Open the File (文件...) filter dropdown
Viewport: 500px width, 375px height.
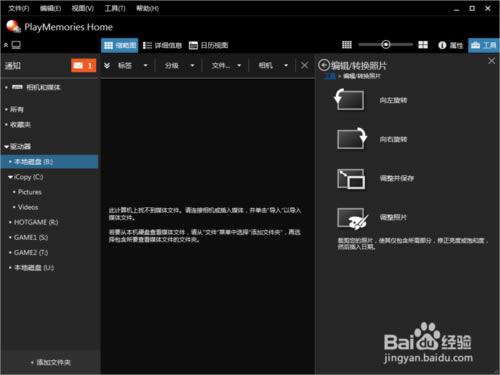pos(226,66)
